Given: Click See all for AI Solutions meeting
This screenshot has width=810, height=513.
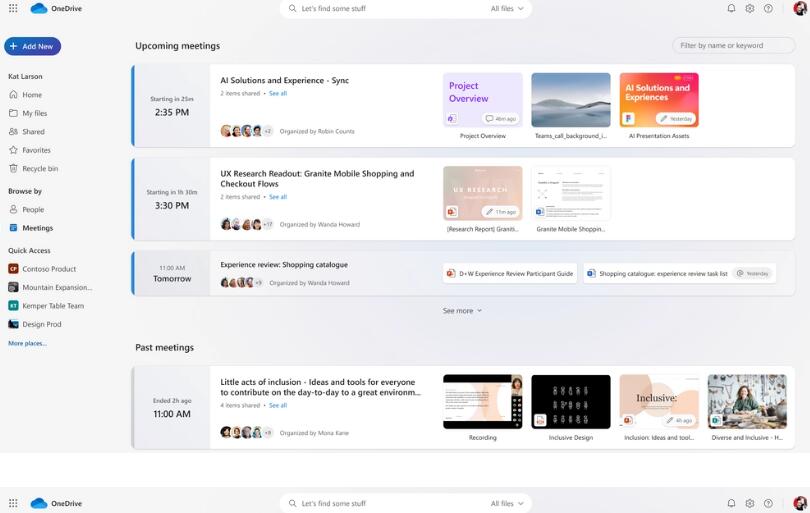Looking at the screenshot, I should pyautogui.click(x=278, y=94).
